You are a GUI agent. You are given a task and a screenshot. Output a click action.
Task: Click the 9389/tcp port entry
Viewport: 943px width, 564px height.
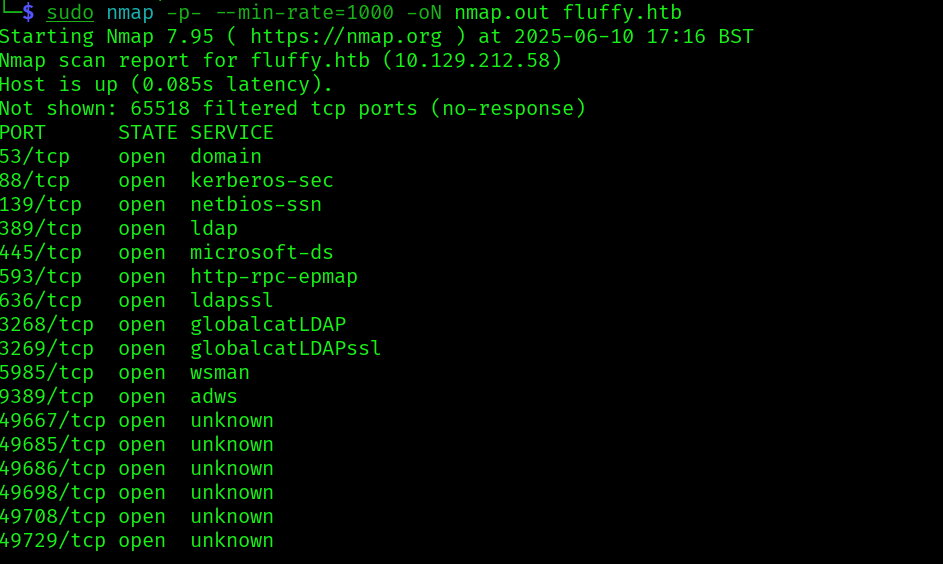(x=47, y=397)
